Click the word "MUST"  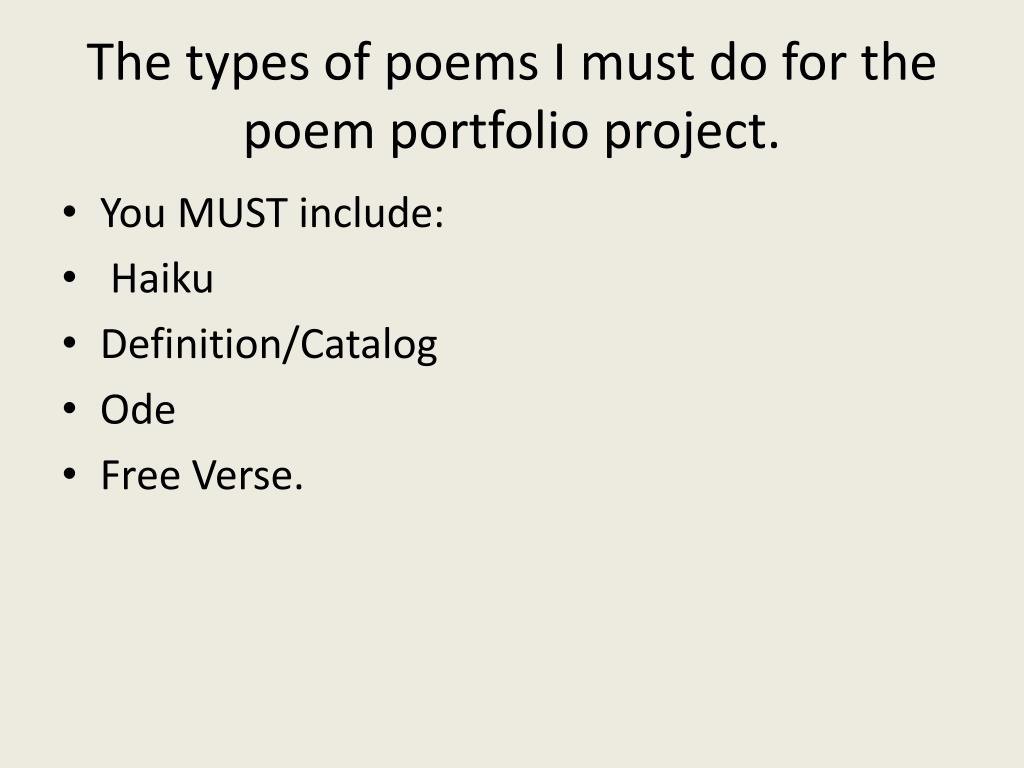click(232, 213)
